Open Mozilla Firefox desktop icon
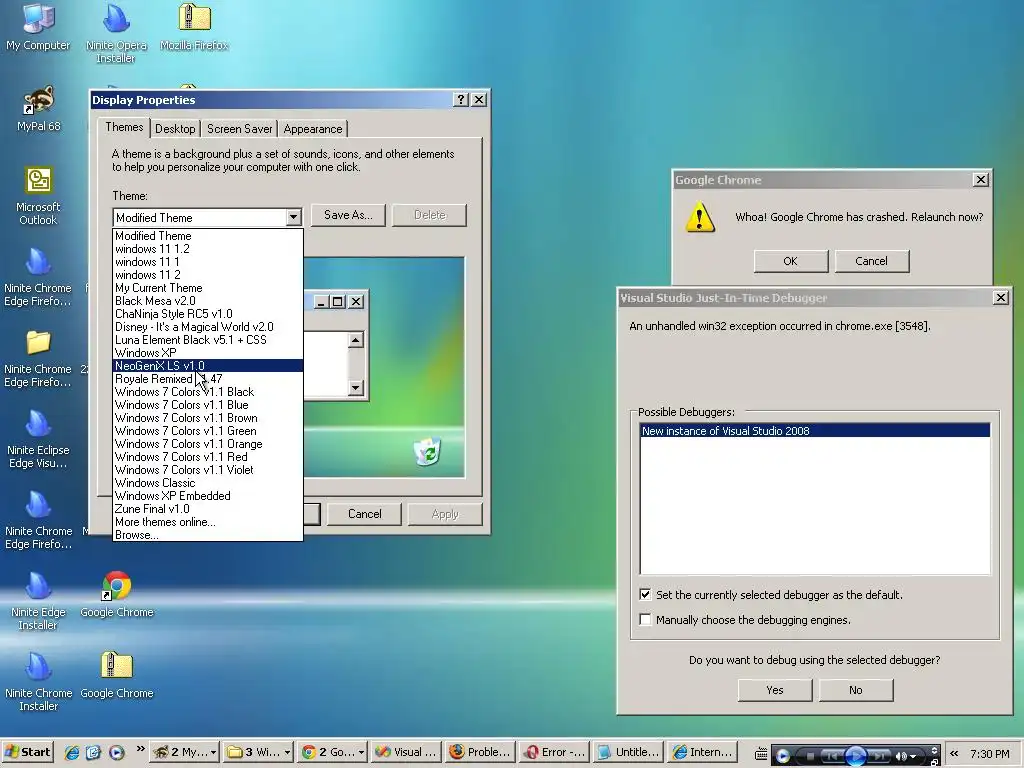1024x768 pixels. tap(194, 27)
